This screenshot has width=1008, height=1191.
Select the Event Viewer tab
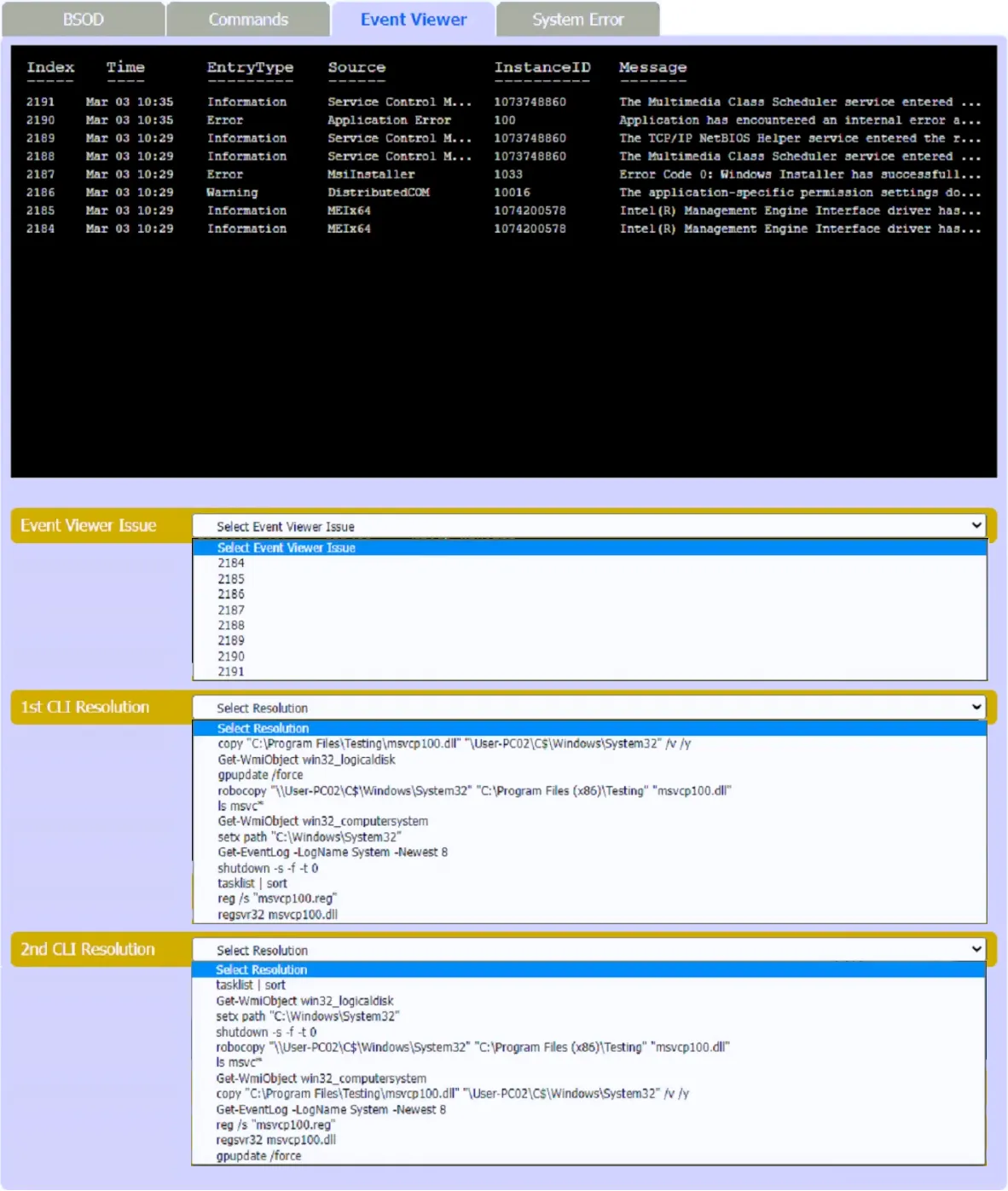point(414,20)
